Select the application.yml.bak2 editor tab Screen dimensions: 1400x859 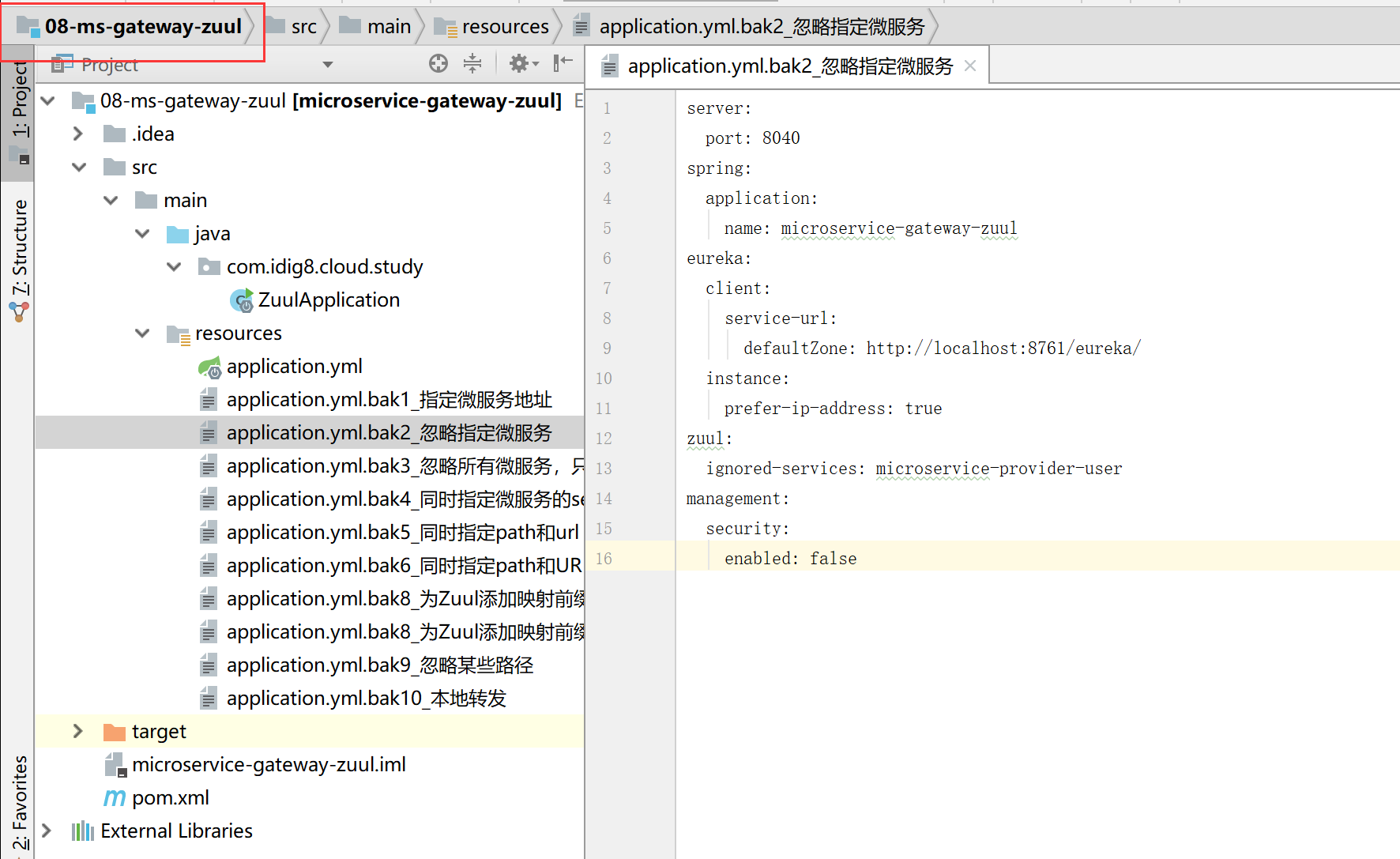pos(790,66)
